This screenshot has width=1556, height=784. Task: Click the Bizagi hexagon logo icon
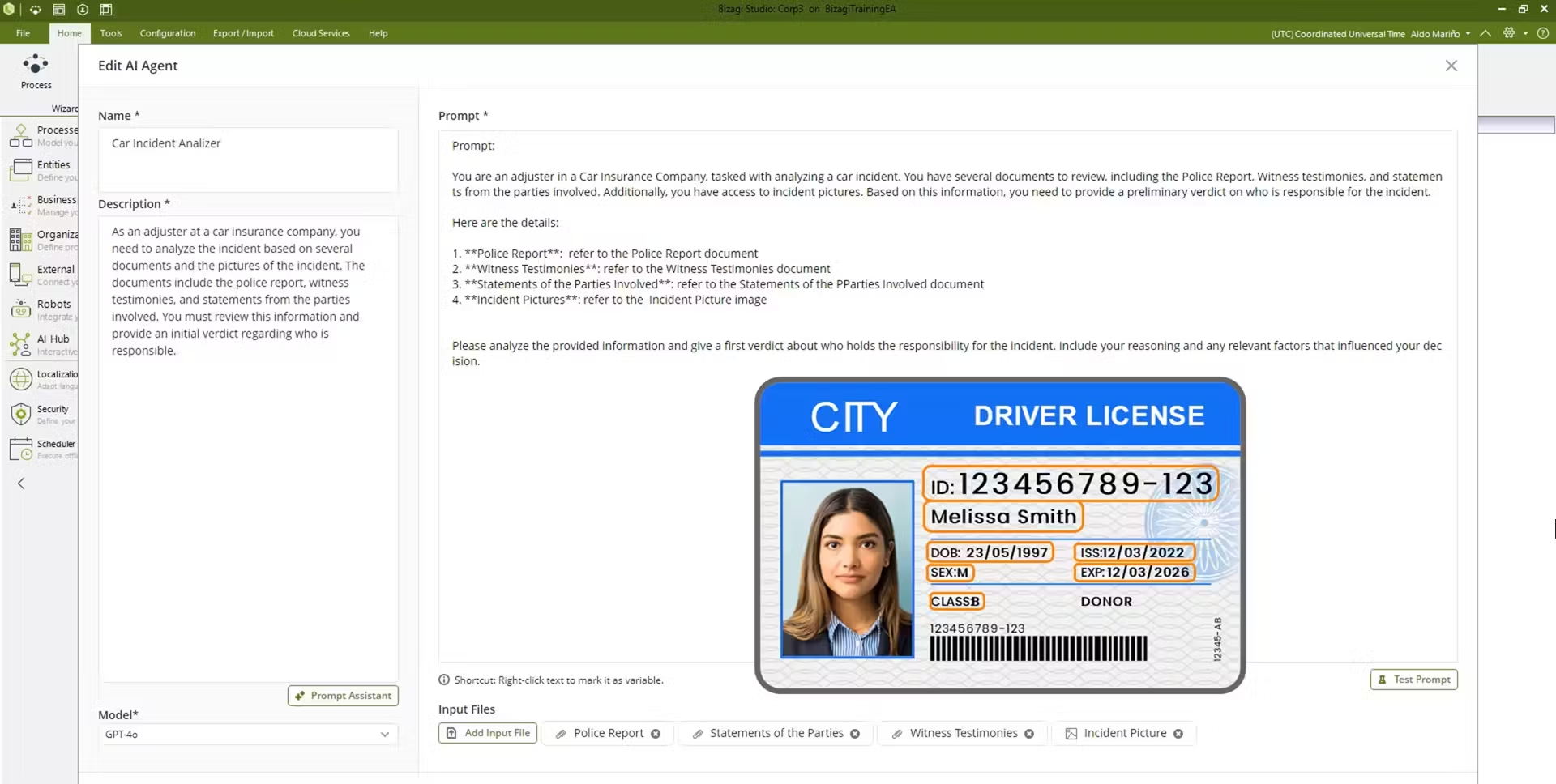[x=9, y=10]
